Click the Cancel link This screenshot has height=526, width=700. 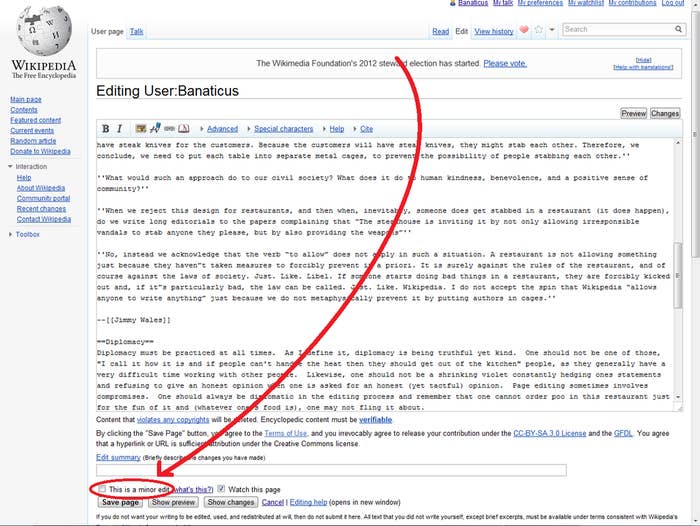[273, 502]
